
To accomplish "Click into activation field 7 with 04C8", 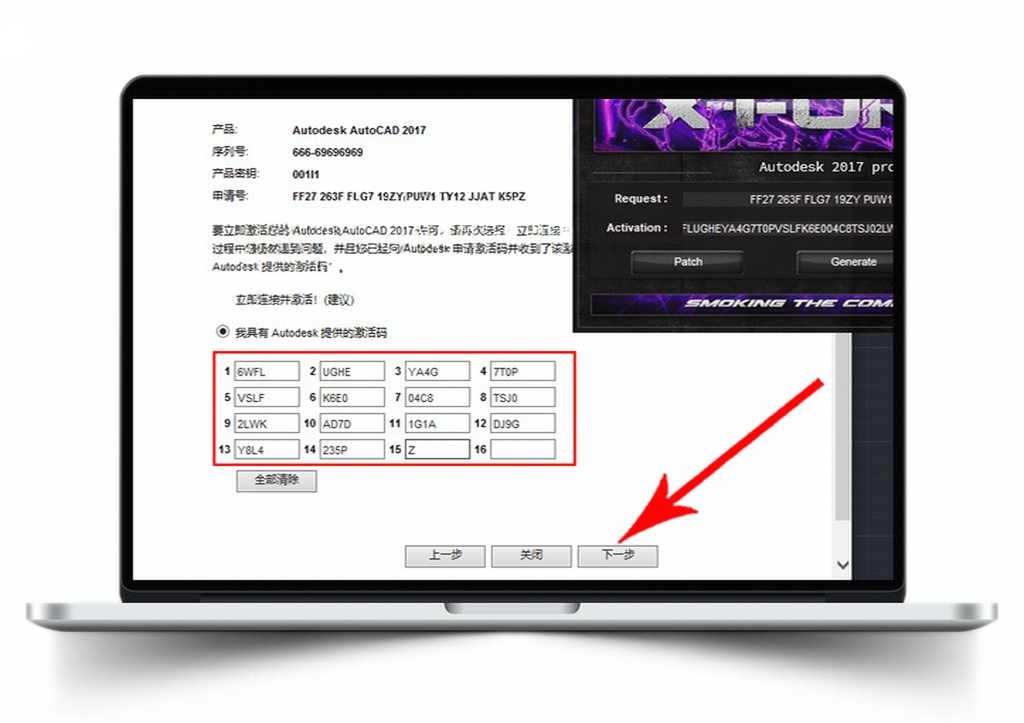I will pyautogui.click(x=438, y=397).
